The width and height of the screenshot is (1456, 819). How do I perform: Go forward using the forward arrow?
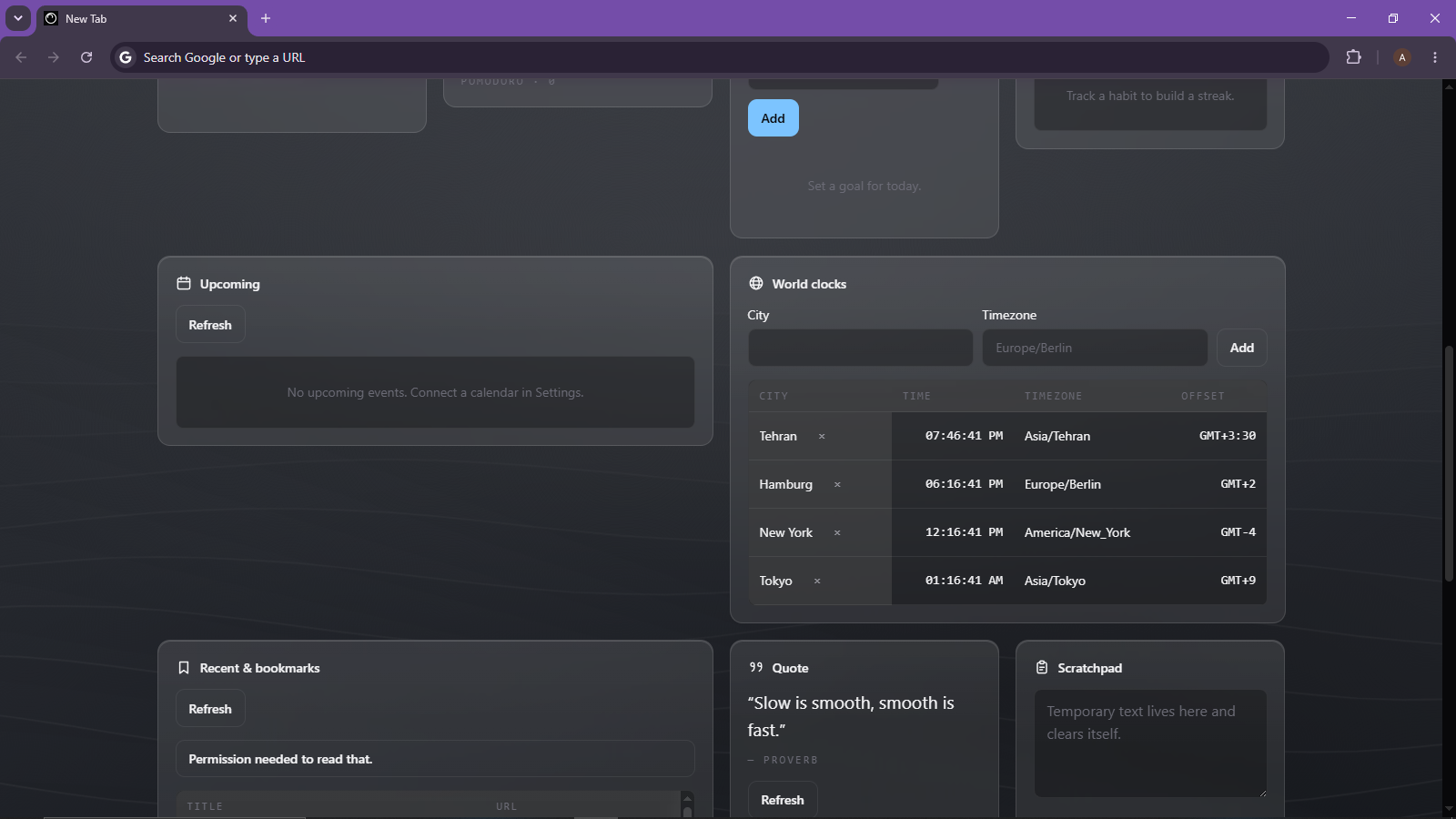pyautogui.click(x=54, y=57)
